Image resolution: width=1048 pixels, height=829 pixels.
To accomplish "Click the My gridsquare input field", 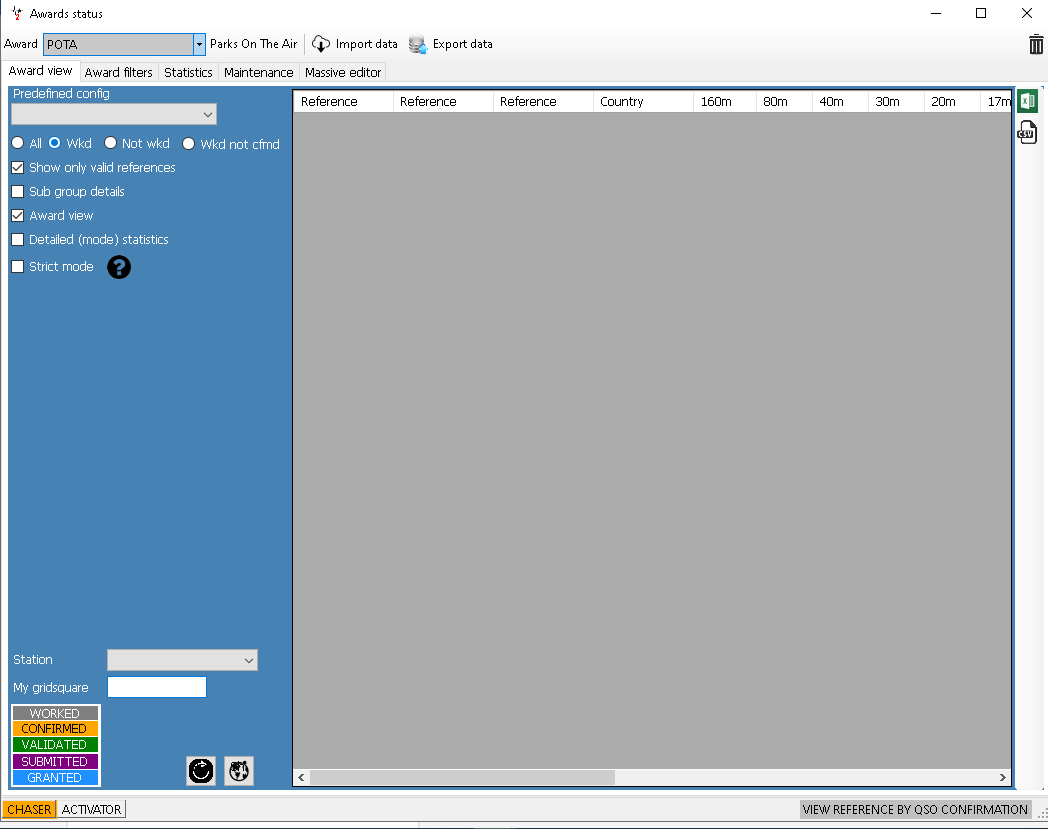I will pos(157,687).
